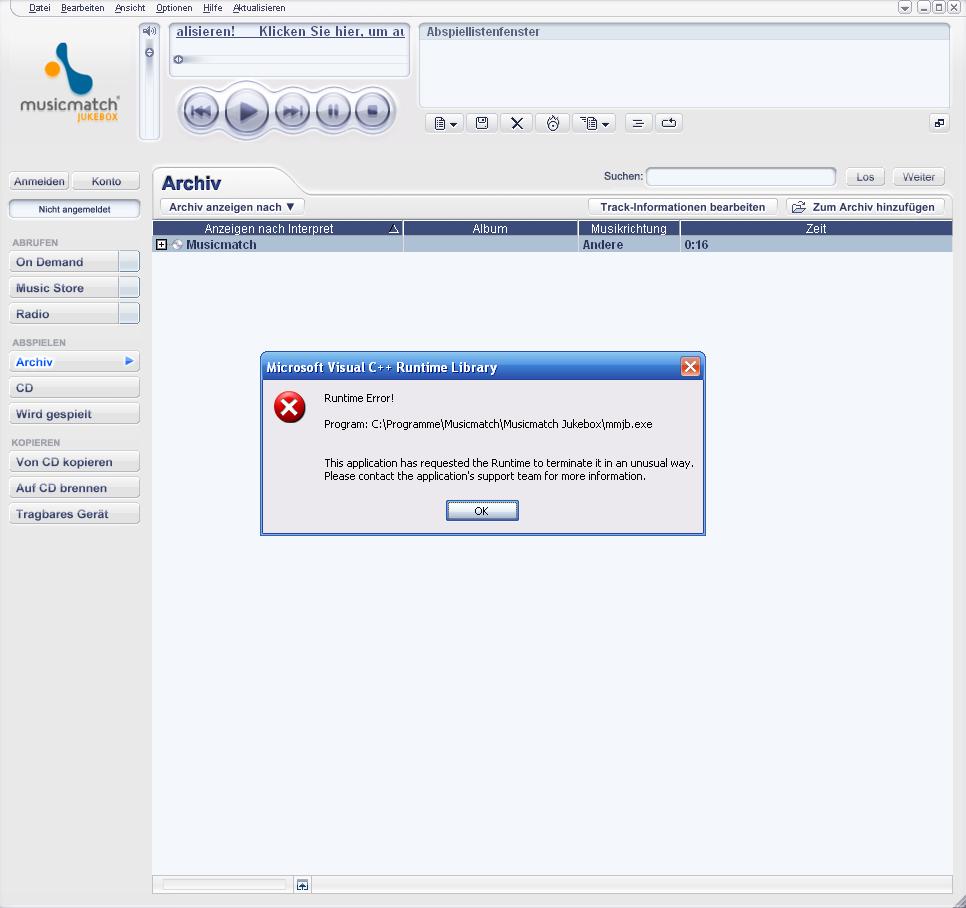Sort by the Musikrichtung column header

(629, 229)
